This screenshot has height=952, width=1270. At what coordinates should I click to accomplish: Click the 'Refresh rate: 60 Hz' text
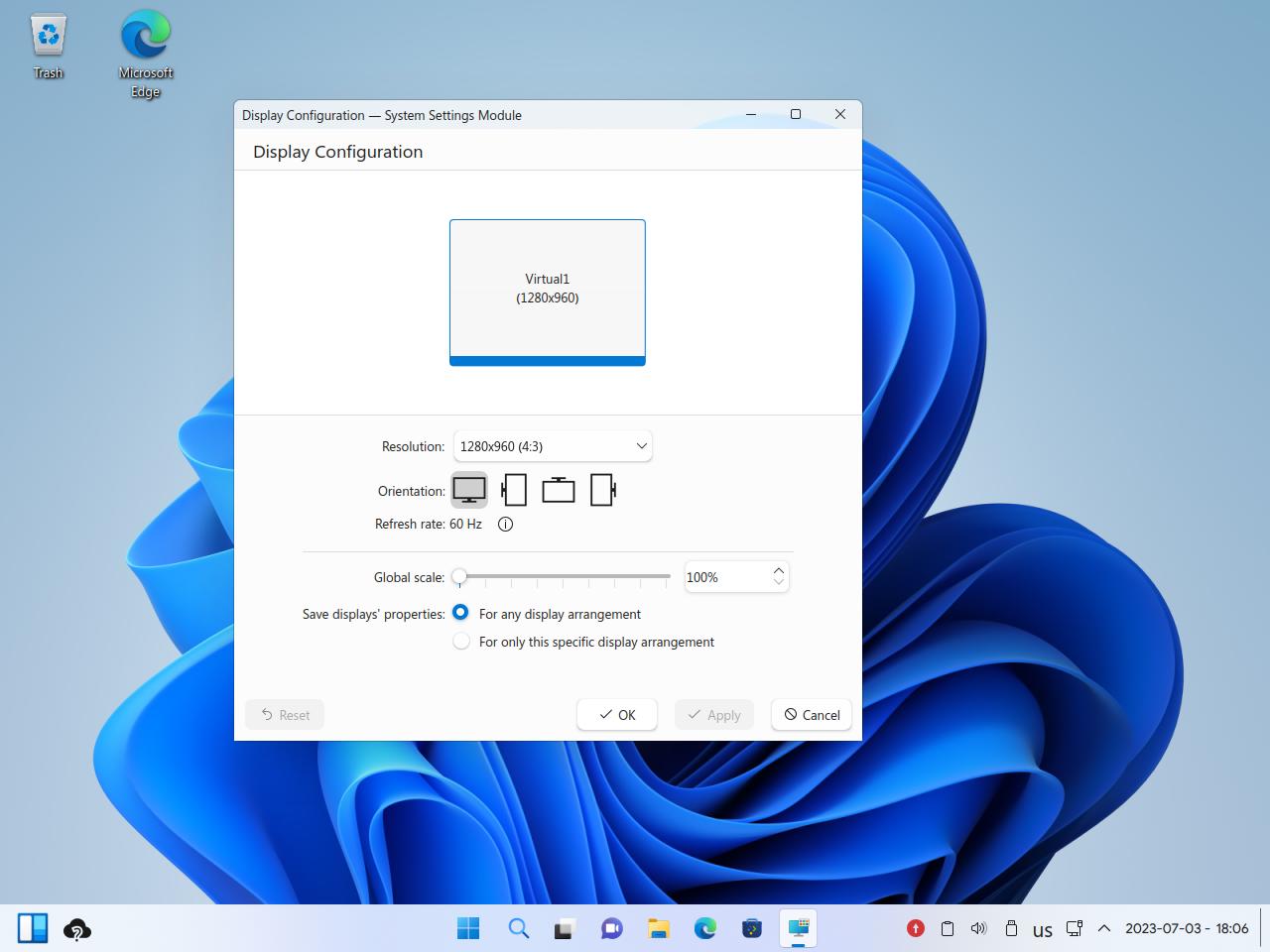[429, 524]
